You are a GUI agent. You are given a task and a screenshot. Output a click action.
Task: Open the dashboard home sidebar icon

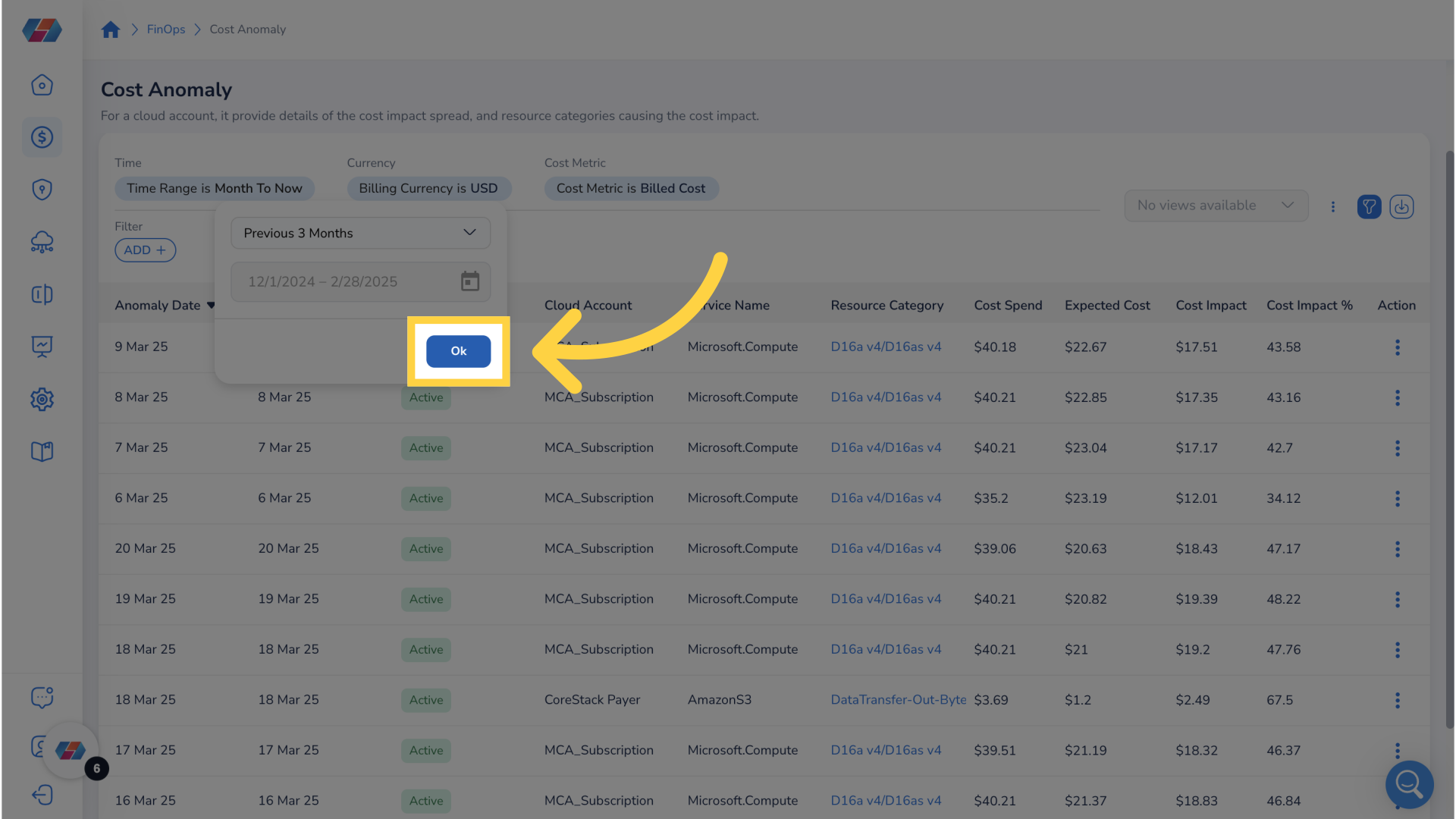tap(42, 85)
